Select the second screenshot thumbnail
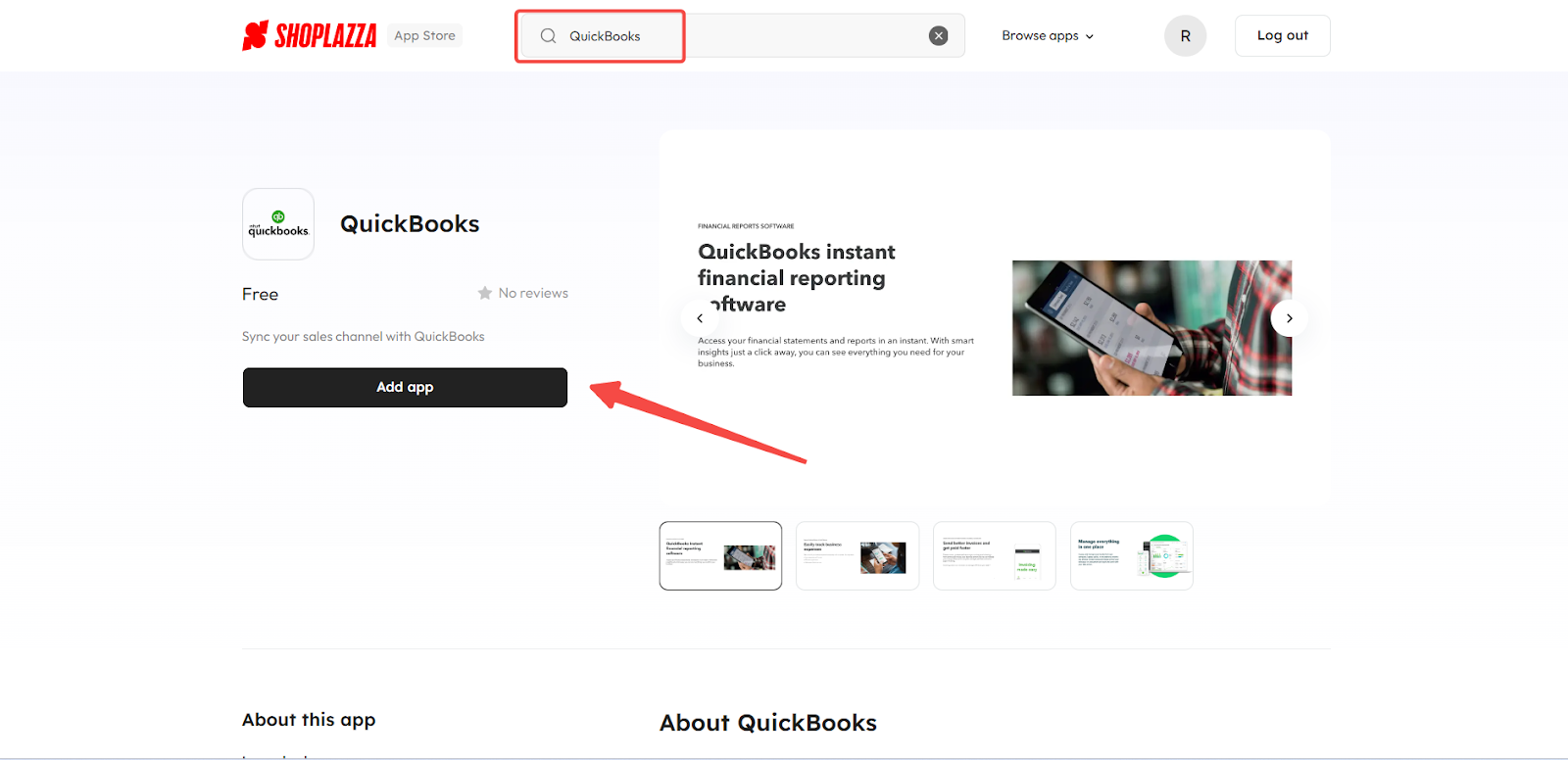This screenshot has height=760, width=1568. (x=857, y=556)
